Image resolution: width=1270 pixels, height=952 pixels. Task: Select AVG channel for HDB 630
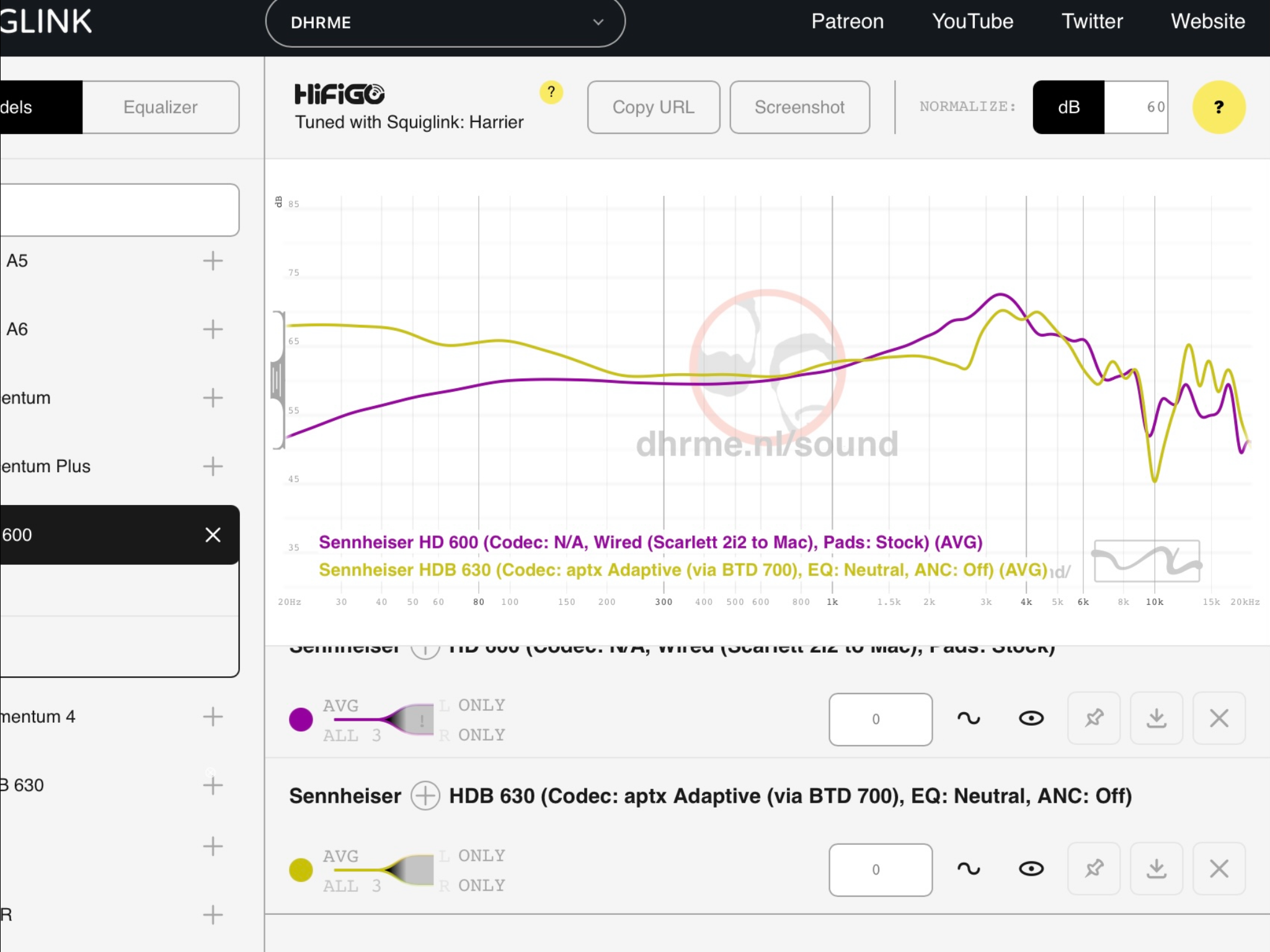point(340,857)
